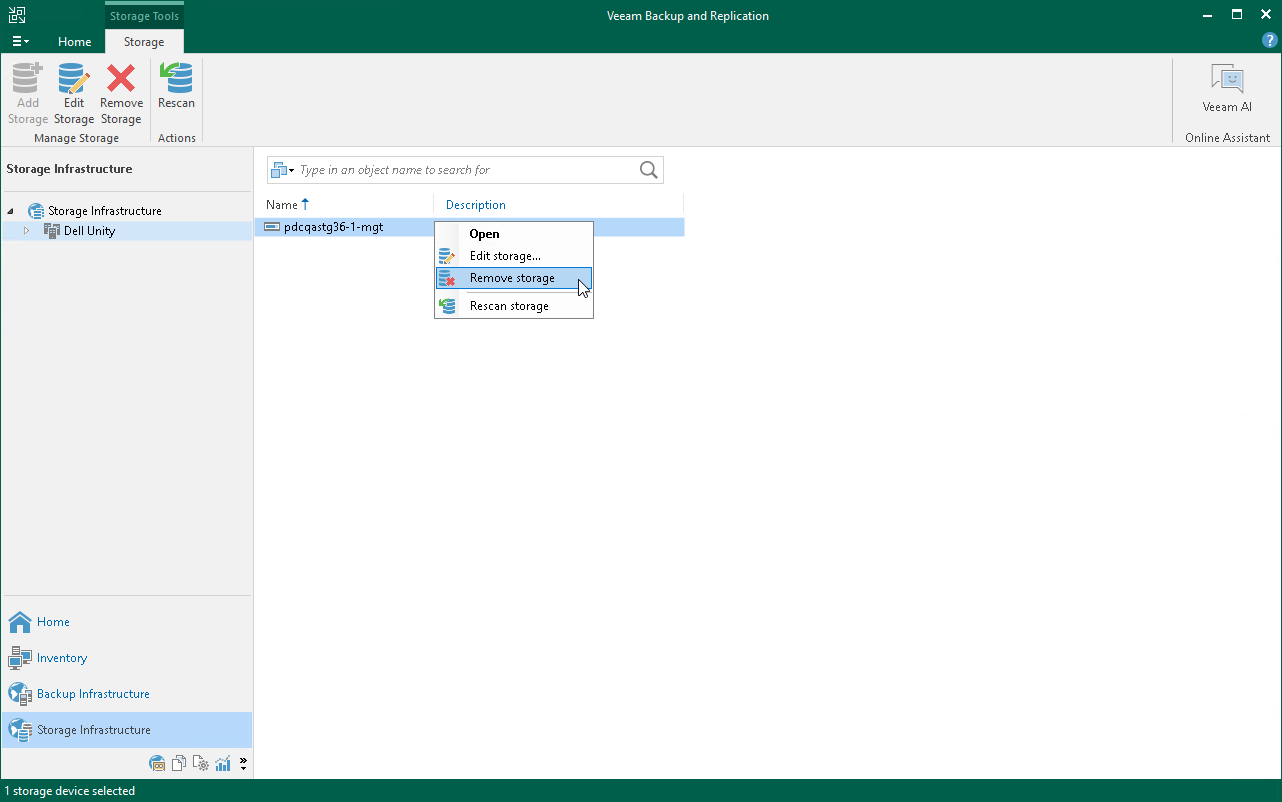Open the main hamburger menu dropdown
Viewport: 1282px width, 802px height.
coord(20,42)
